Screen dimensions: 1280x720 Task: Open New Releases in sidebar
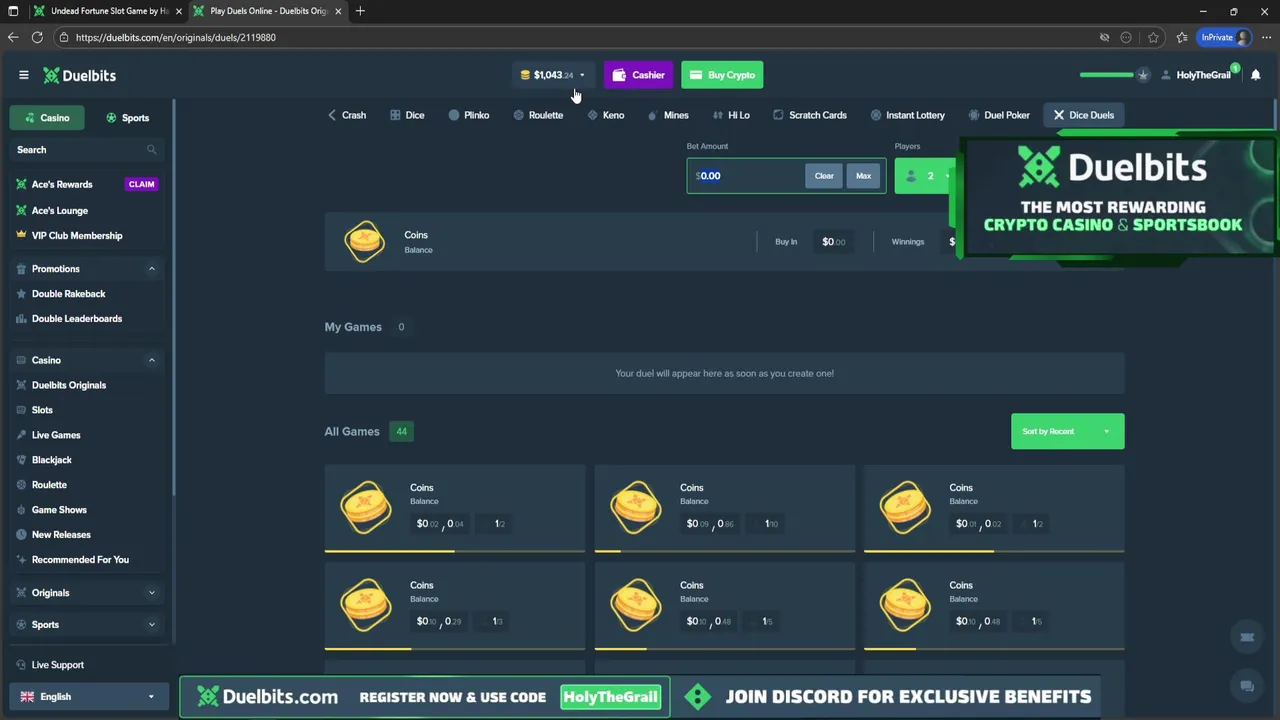61,535
